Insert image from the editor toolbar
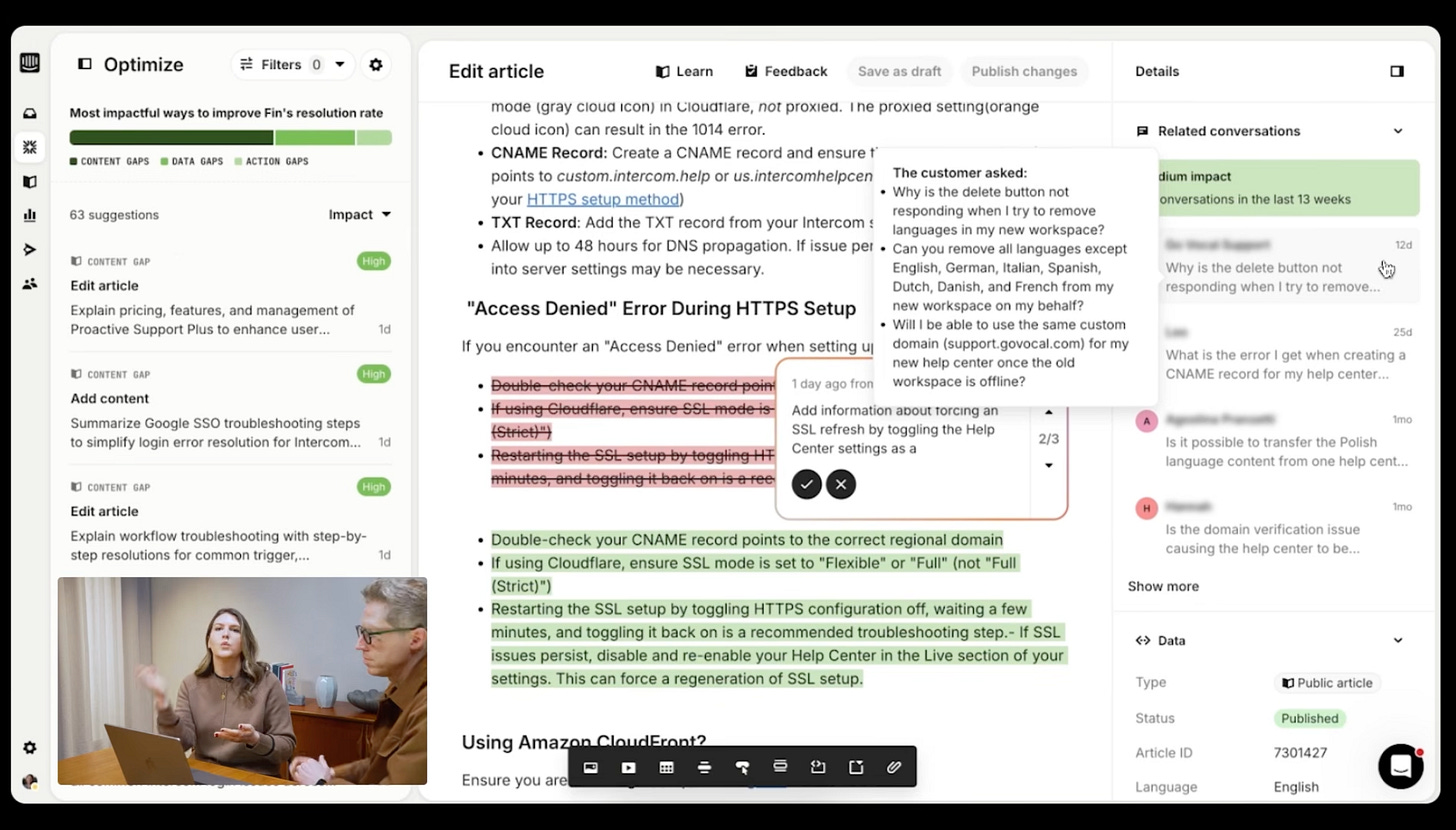Screen dimensions: 1456x830 591,767
